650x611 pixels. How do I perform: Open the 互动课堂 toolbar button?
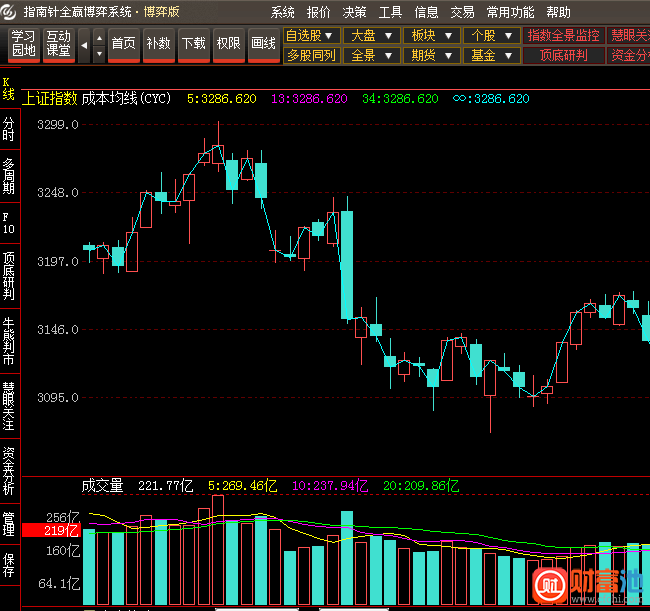tap(58, 44)
